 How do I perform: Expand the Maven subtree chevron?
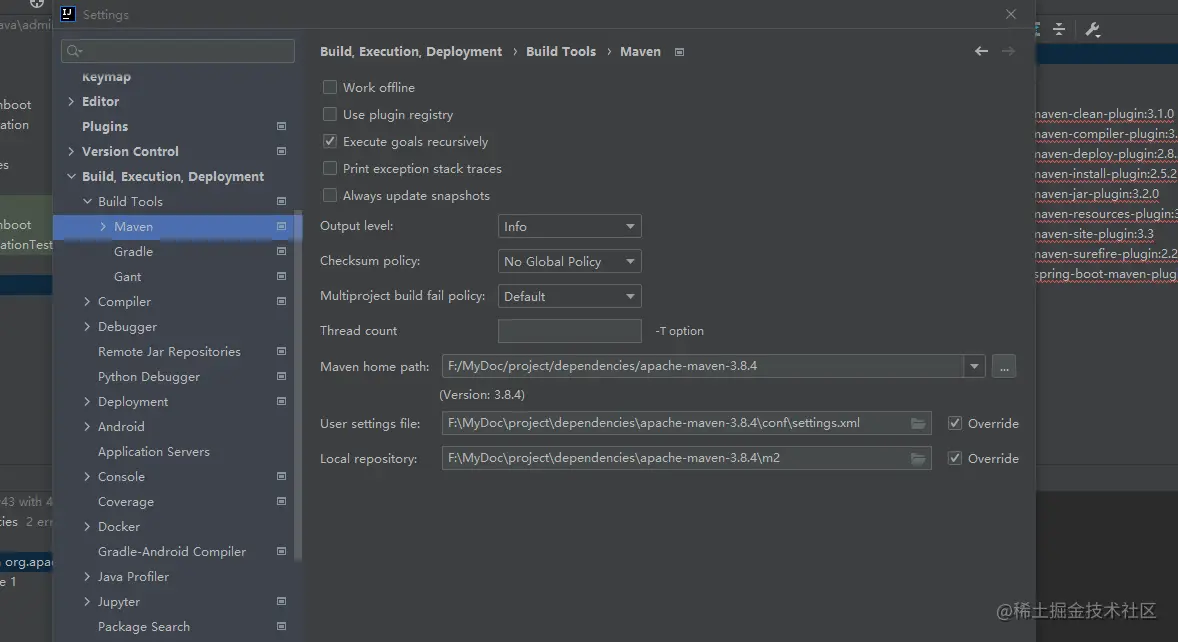click(x=103, y=226)
